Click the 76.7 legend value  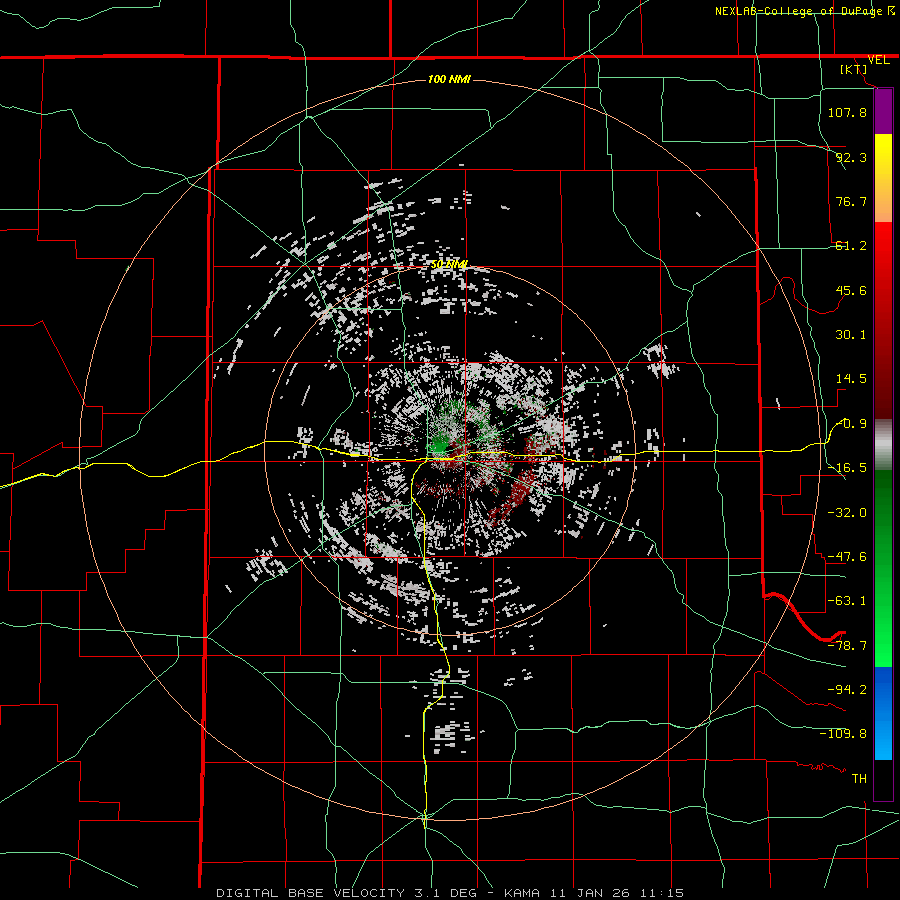(x=851, y=201)
